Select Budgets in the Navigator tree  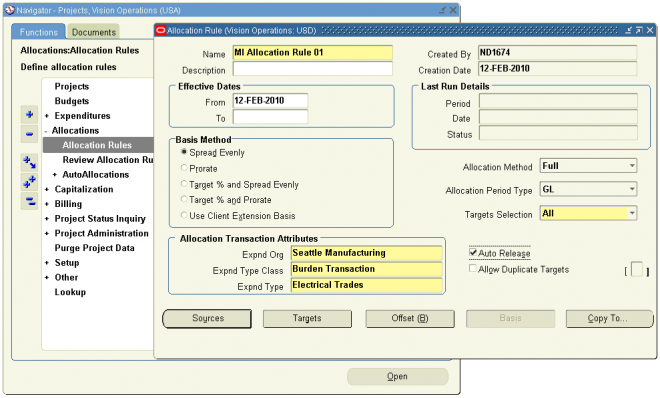[72, 101]
